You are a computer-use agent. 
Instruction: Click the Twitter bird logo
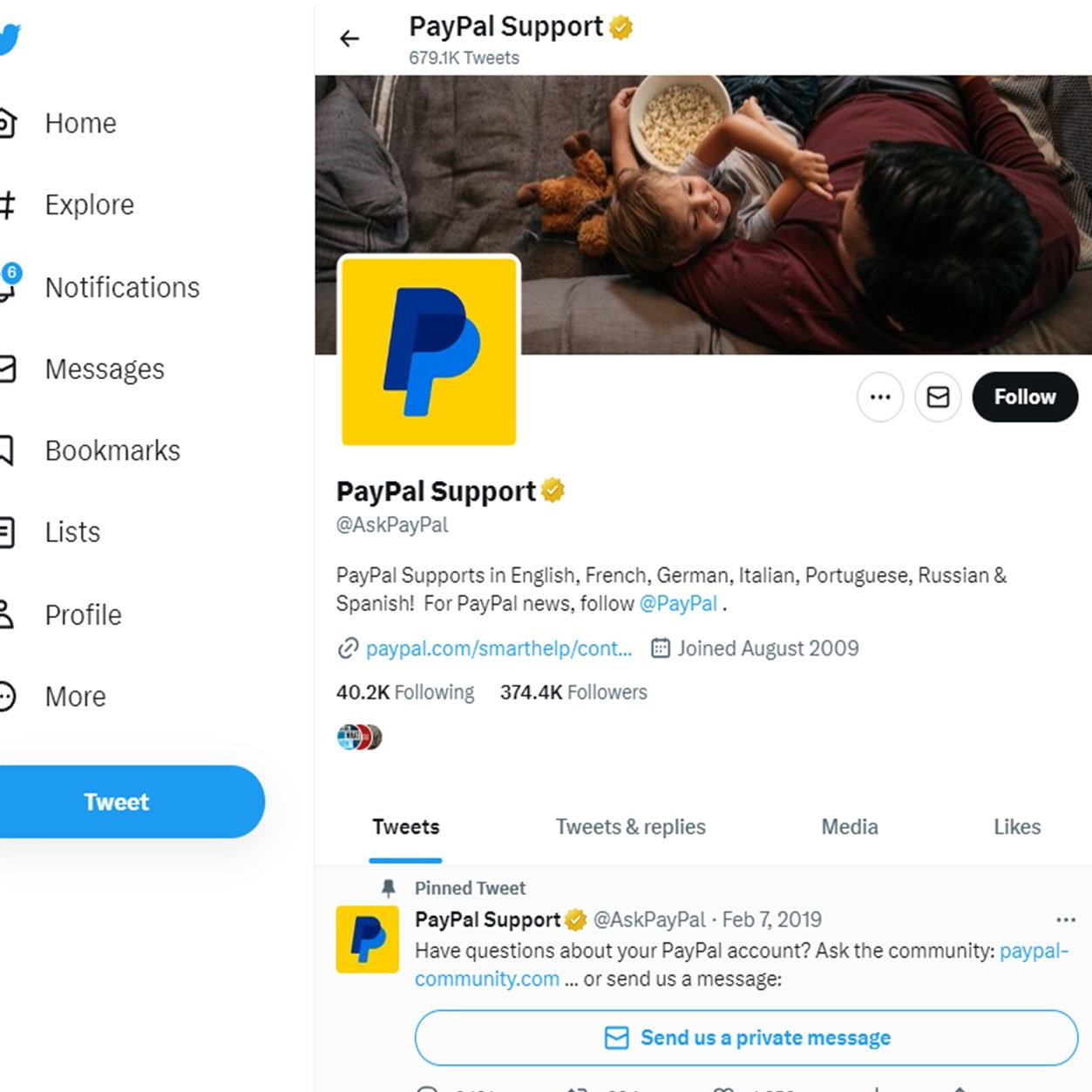9,39
